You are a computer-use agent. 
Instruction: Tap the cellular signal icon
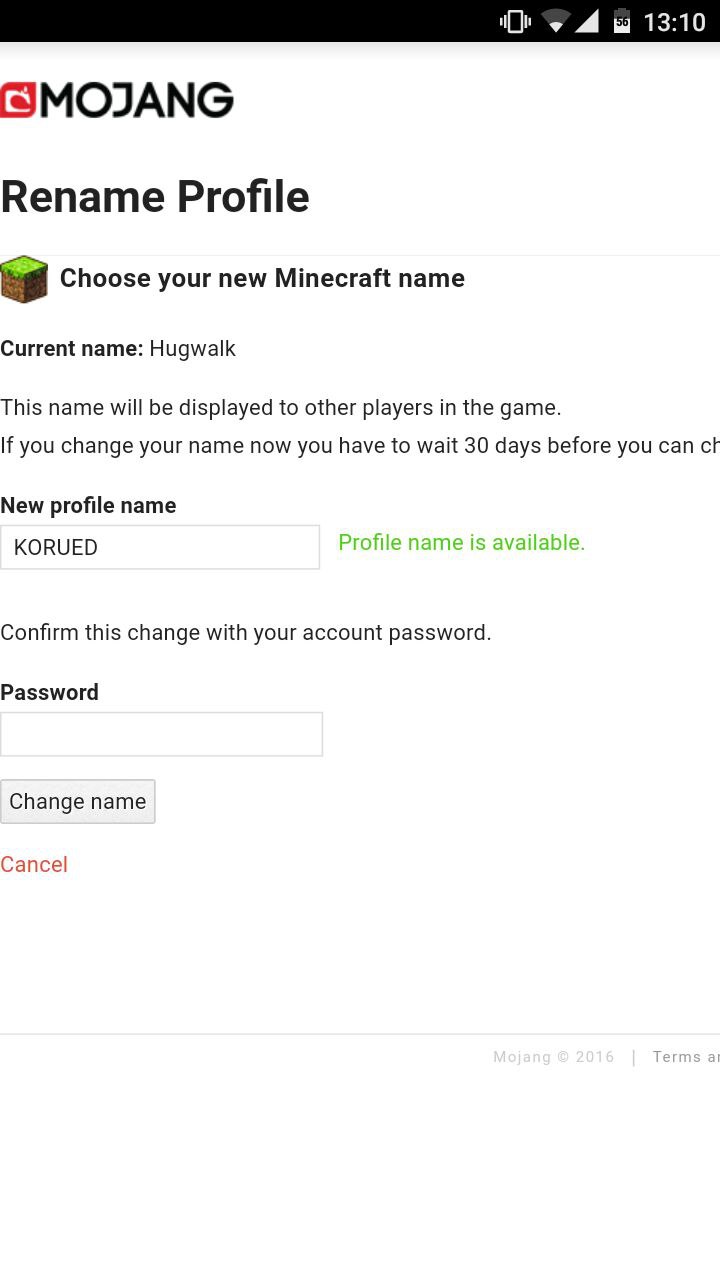click(x=586, y=21)
